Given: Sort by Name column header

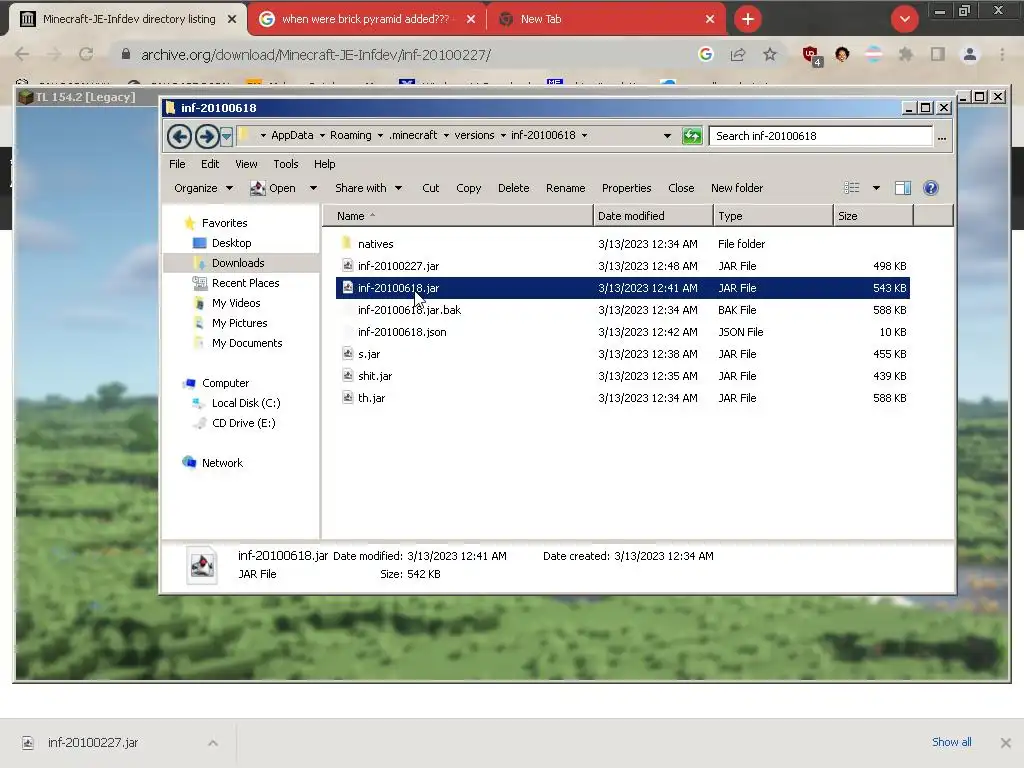Looking at the screenshot, I should (x=458, y=216).
